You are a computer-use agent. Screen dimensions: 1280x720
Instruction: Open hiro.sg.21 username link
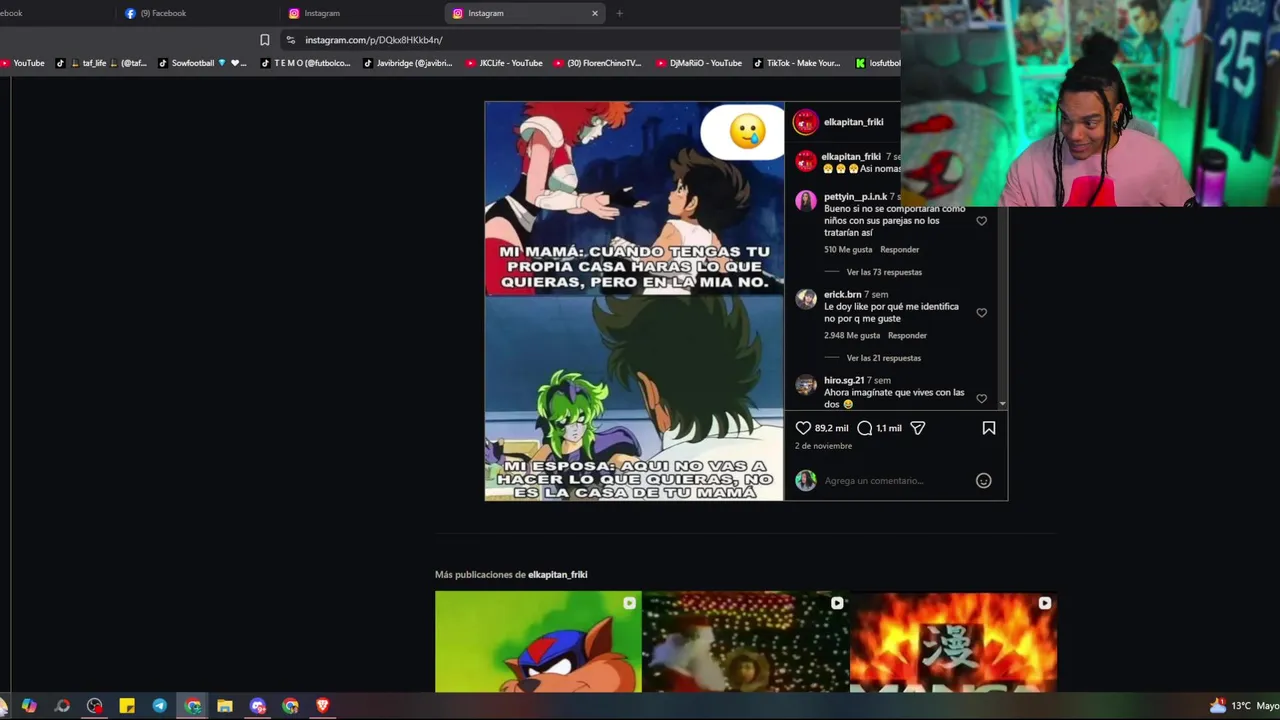click(844, 381)
